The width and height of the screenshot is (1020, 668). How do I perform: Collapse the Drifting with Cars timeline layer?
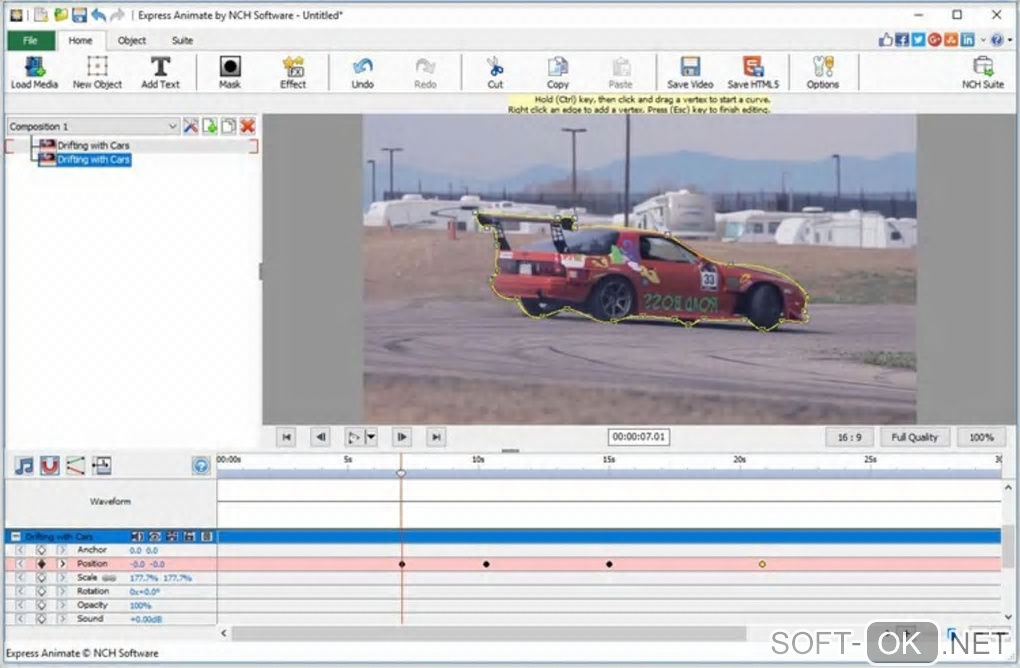pyautogui.click(x=16, y=537)
